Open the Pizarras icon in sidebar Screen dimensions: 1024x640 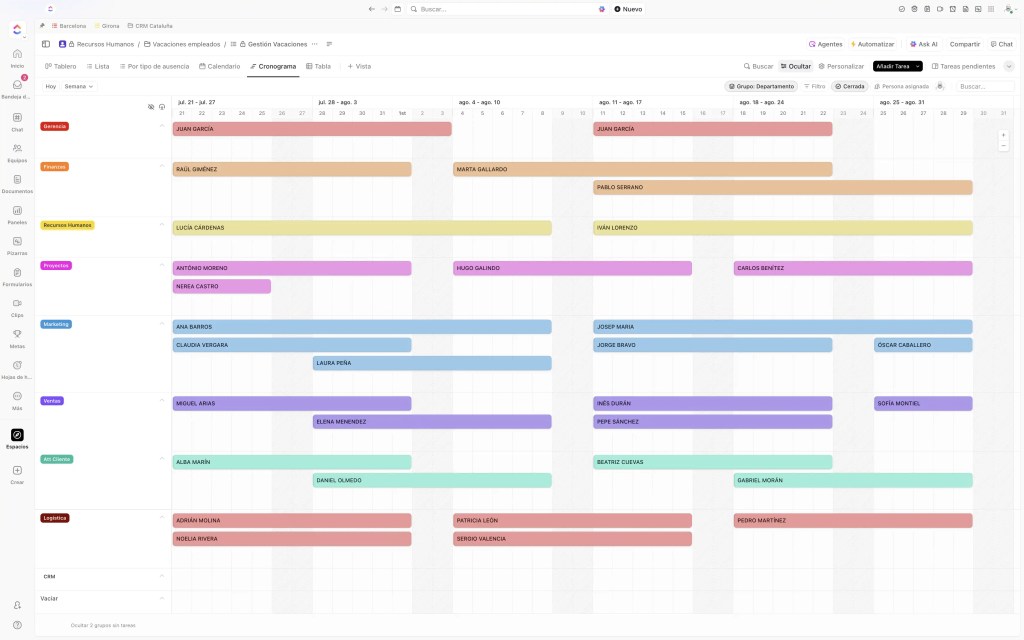pyautogui.click(x=17, y=242)
